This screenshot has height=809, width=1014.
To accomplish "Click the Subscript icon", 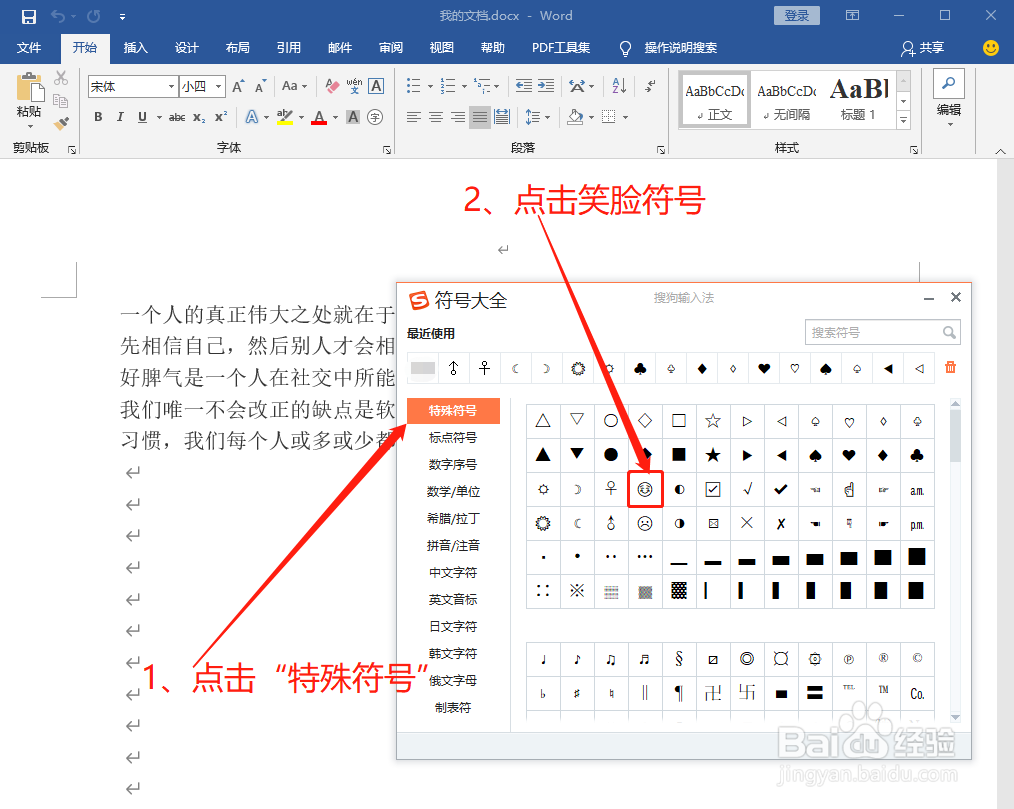I will pos(198,117).
